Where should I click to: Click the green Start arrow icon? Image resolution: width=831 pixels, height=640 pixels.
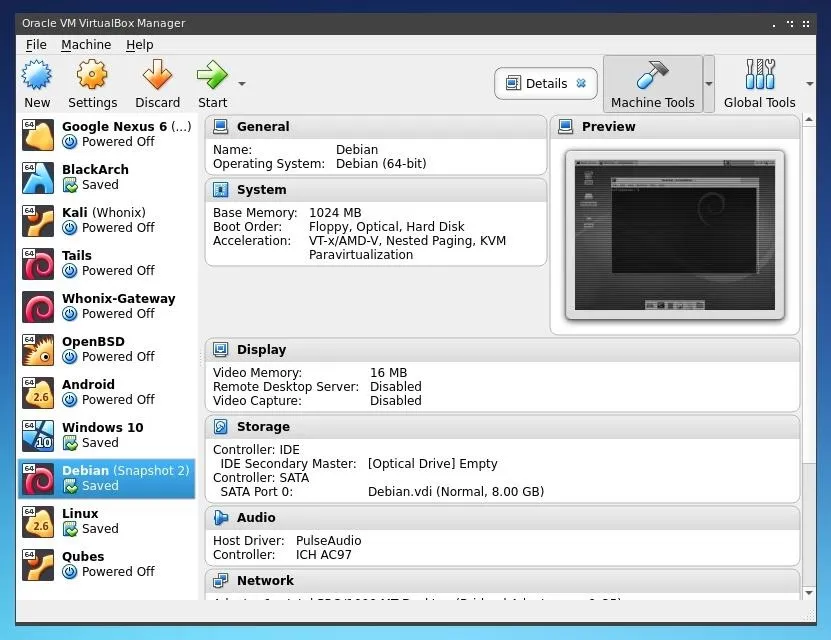[212, 75]
